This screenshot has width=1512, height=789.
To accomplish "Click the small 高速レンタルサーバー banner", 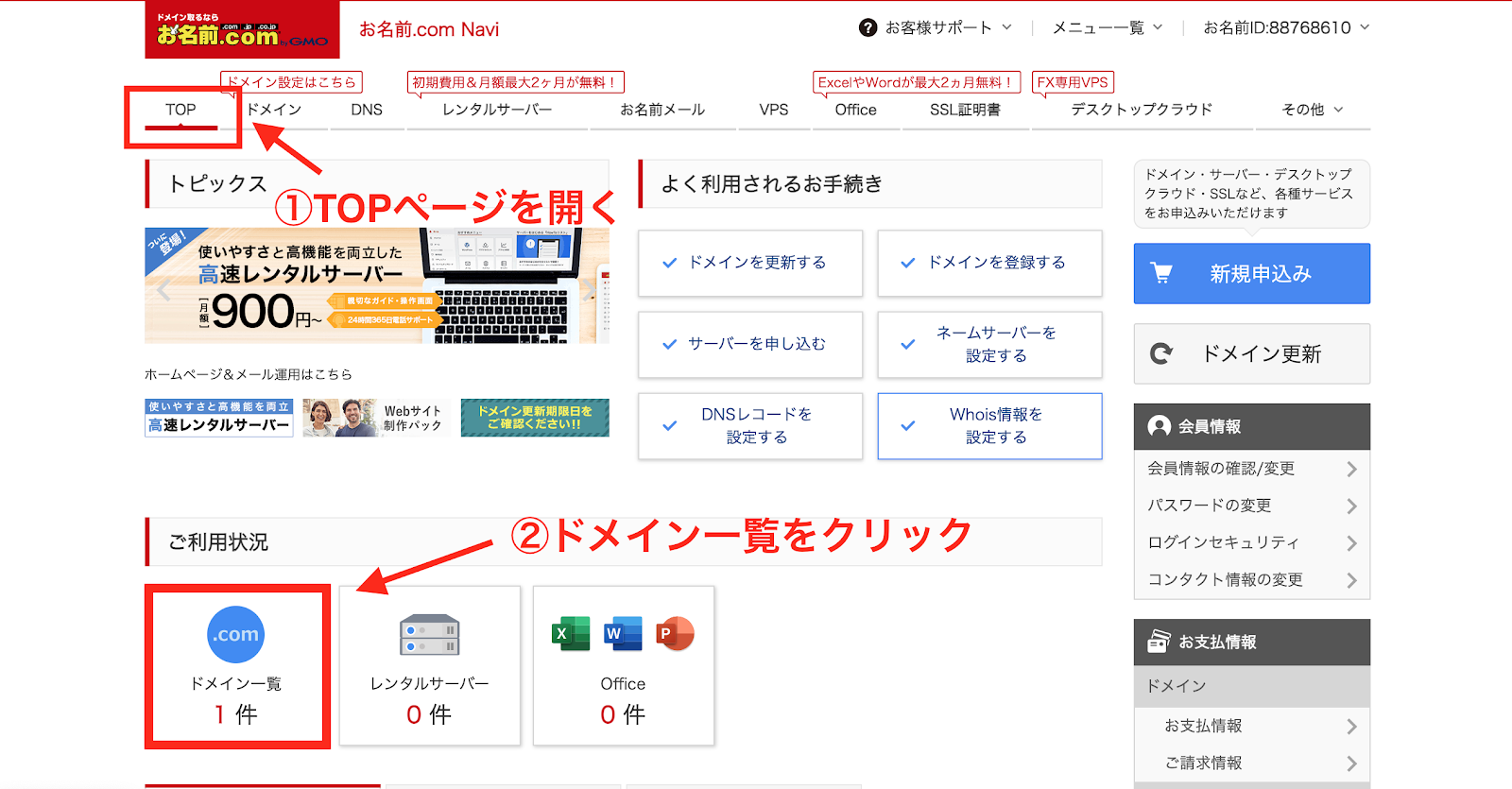I will tap(219, 418).
